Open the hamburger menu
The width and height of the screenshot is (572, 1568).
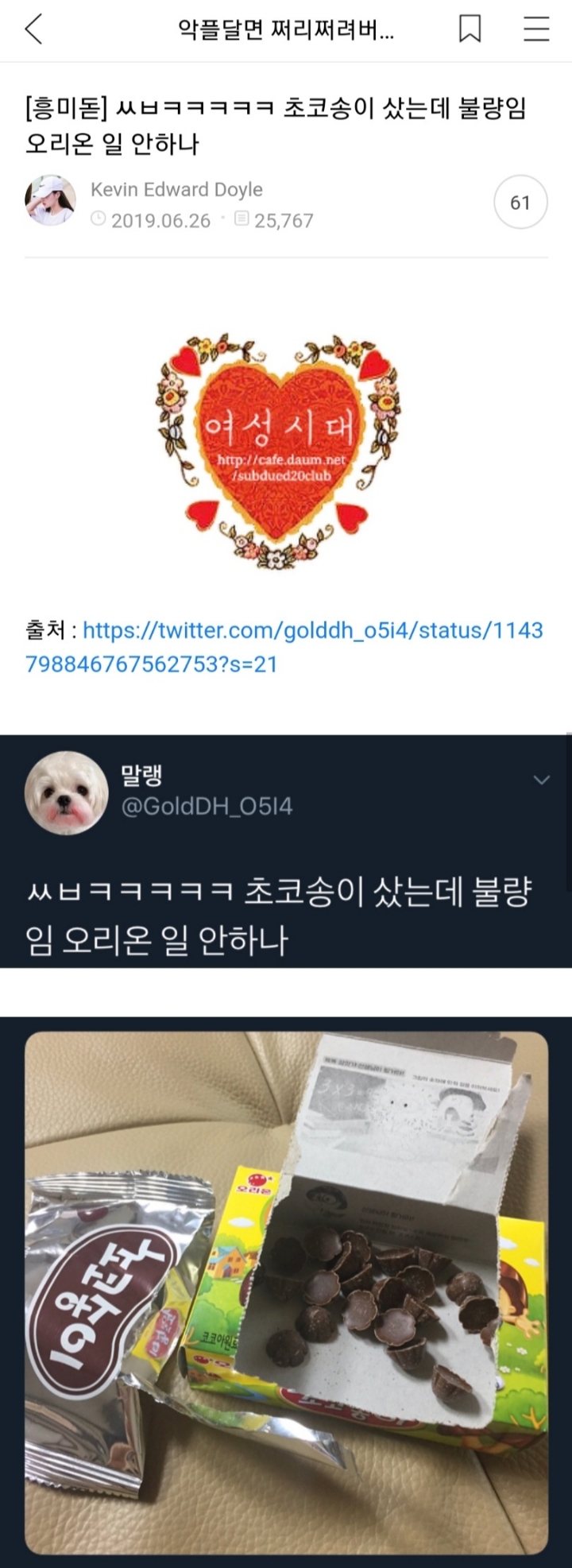(x=537, y=29)
